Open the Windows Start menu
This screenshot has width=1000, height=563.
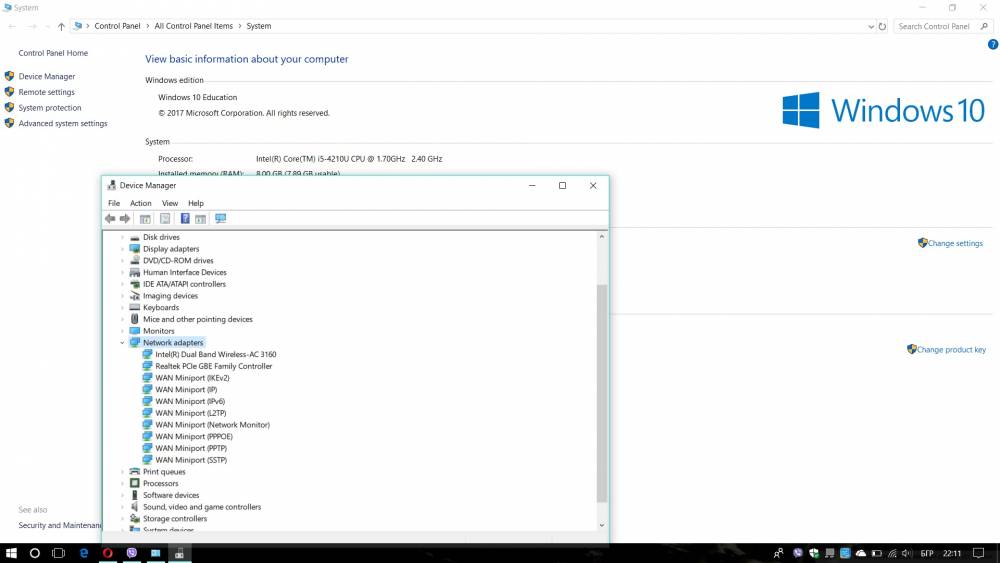point(11,553)
